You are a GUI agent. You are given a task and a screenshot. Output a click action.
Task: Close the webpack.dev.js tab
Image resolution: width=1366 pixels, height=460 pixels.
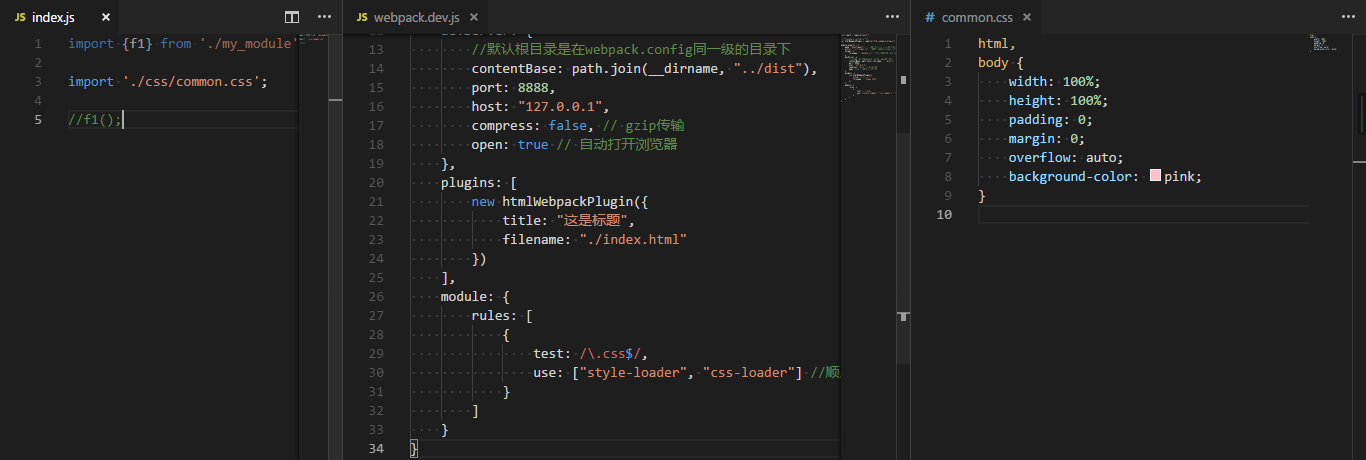pos(473,17)
